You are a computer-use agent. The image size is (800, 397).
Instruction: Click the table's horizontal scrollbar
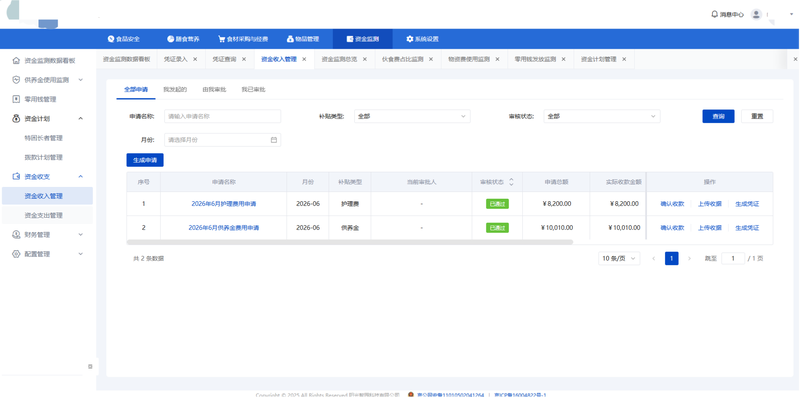[x=350, y=242]
